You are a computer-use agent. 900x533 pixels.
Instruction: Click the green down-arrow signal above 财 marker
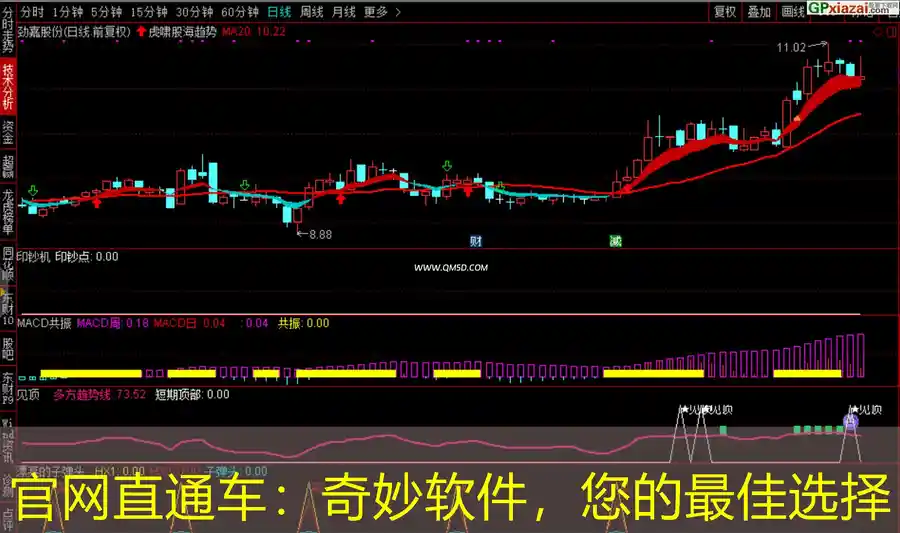447,166
